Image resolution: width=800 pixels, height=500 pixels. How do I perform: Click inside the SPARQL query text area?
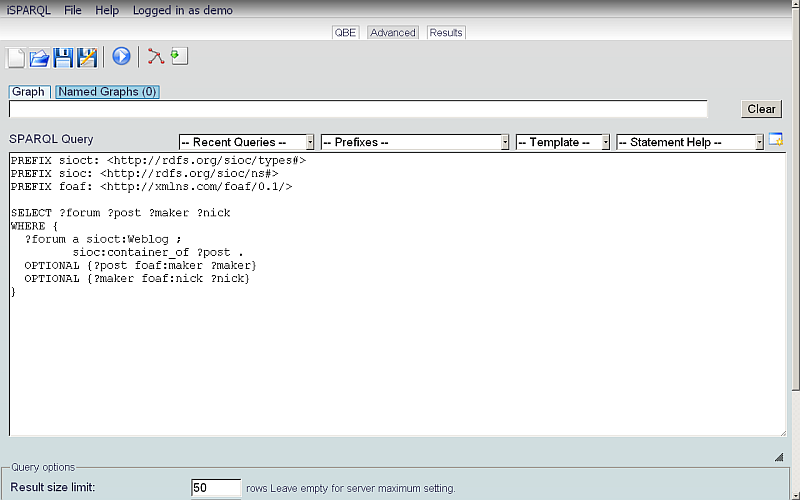[x=397, y=294]
